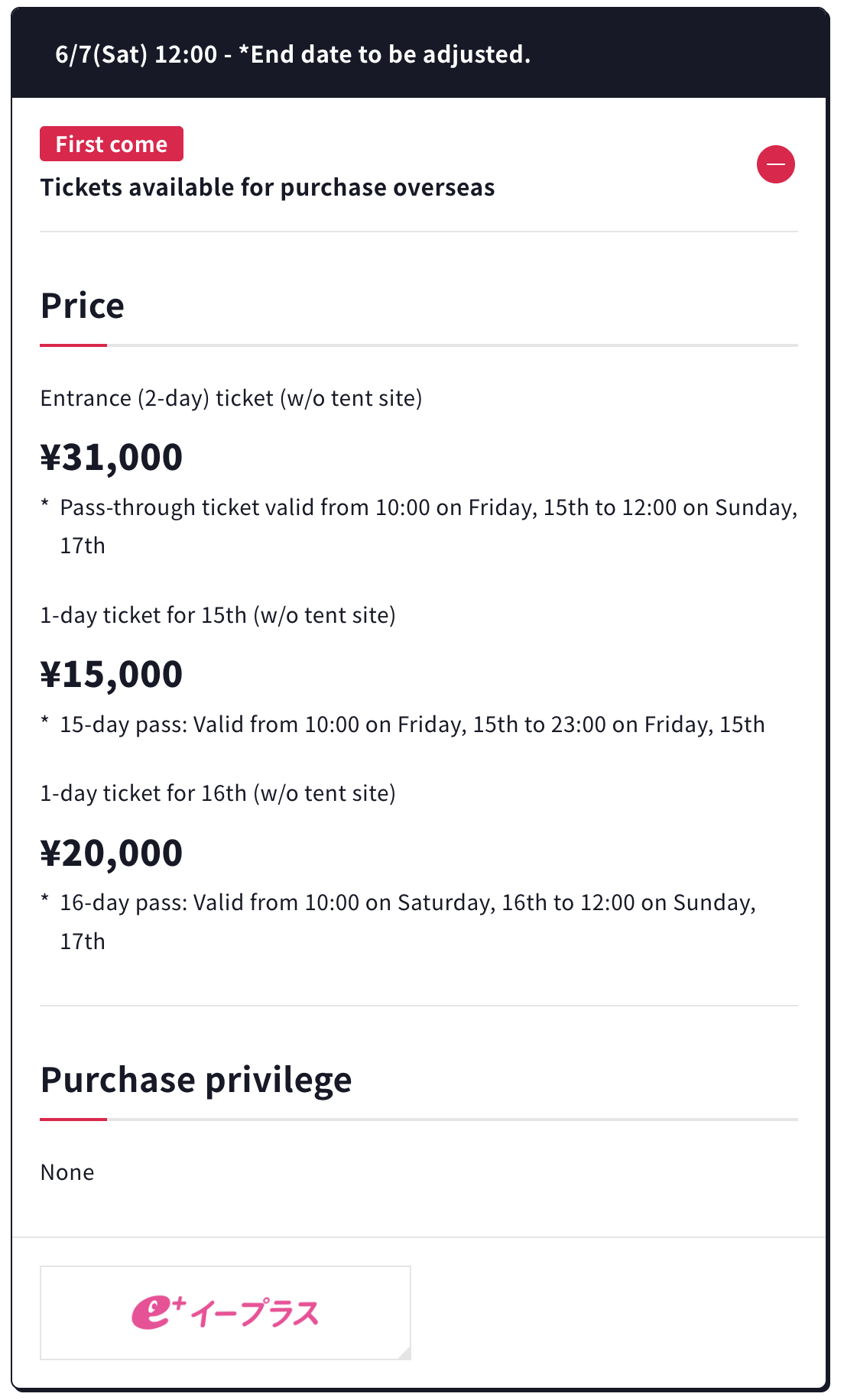Select the ¥31,000 two-day ticket price
This screenshot has width=844, height=1400.
(x=112, y=457)
